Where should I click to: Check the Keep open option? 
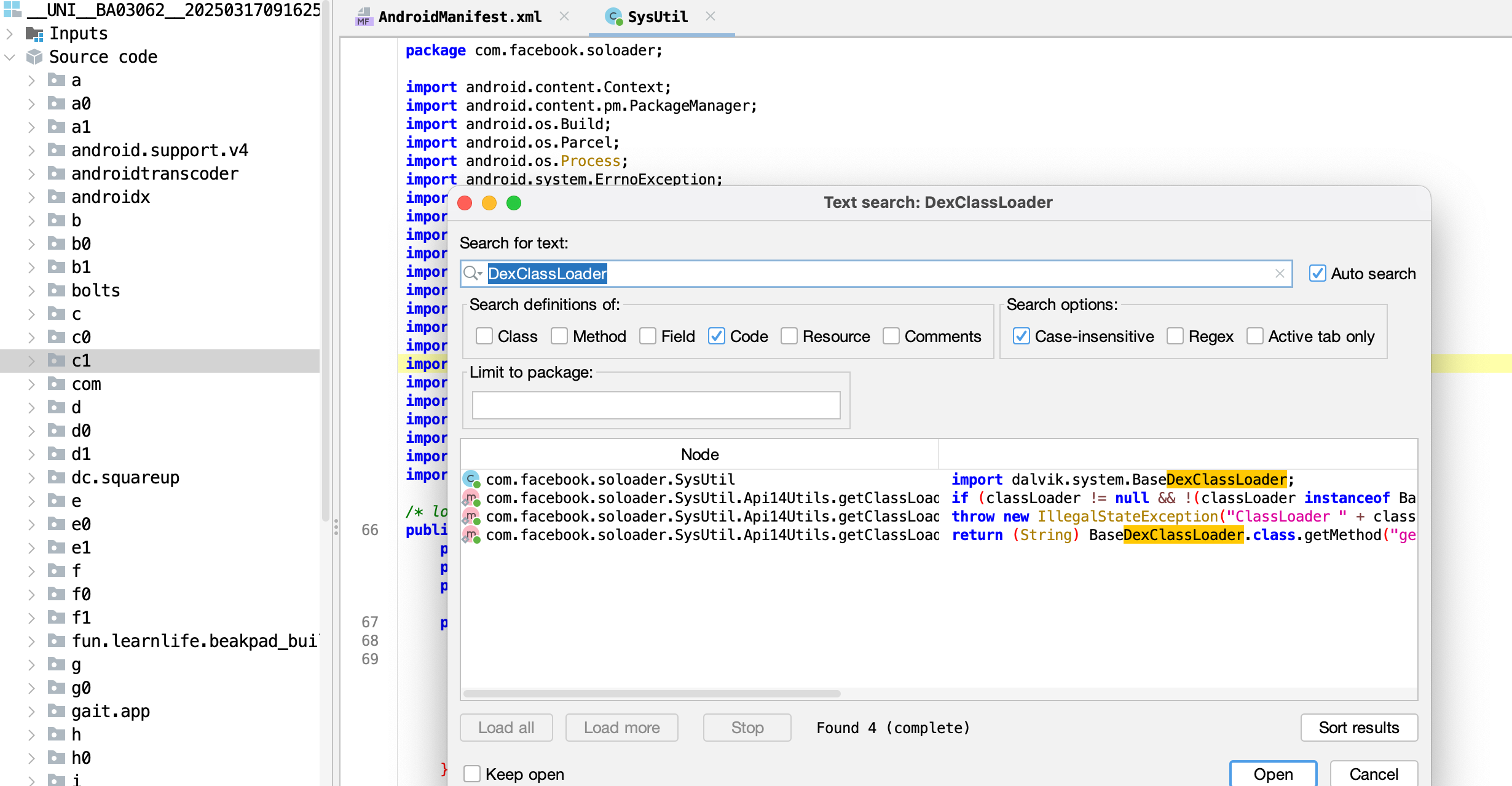pos(472,774)
